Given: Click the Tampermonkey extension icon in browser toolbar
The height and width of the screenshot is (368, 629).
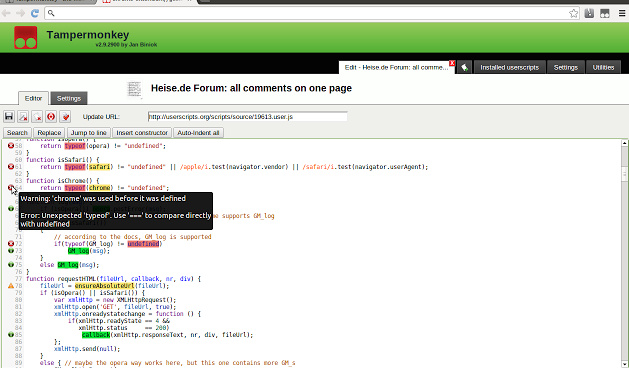Looking at the screenshot, I should tap(605, 13).
